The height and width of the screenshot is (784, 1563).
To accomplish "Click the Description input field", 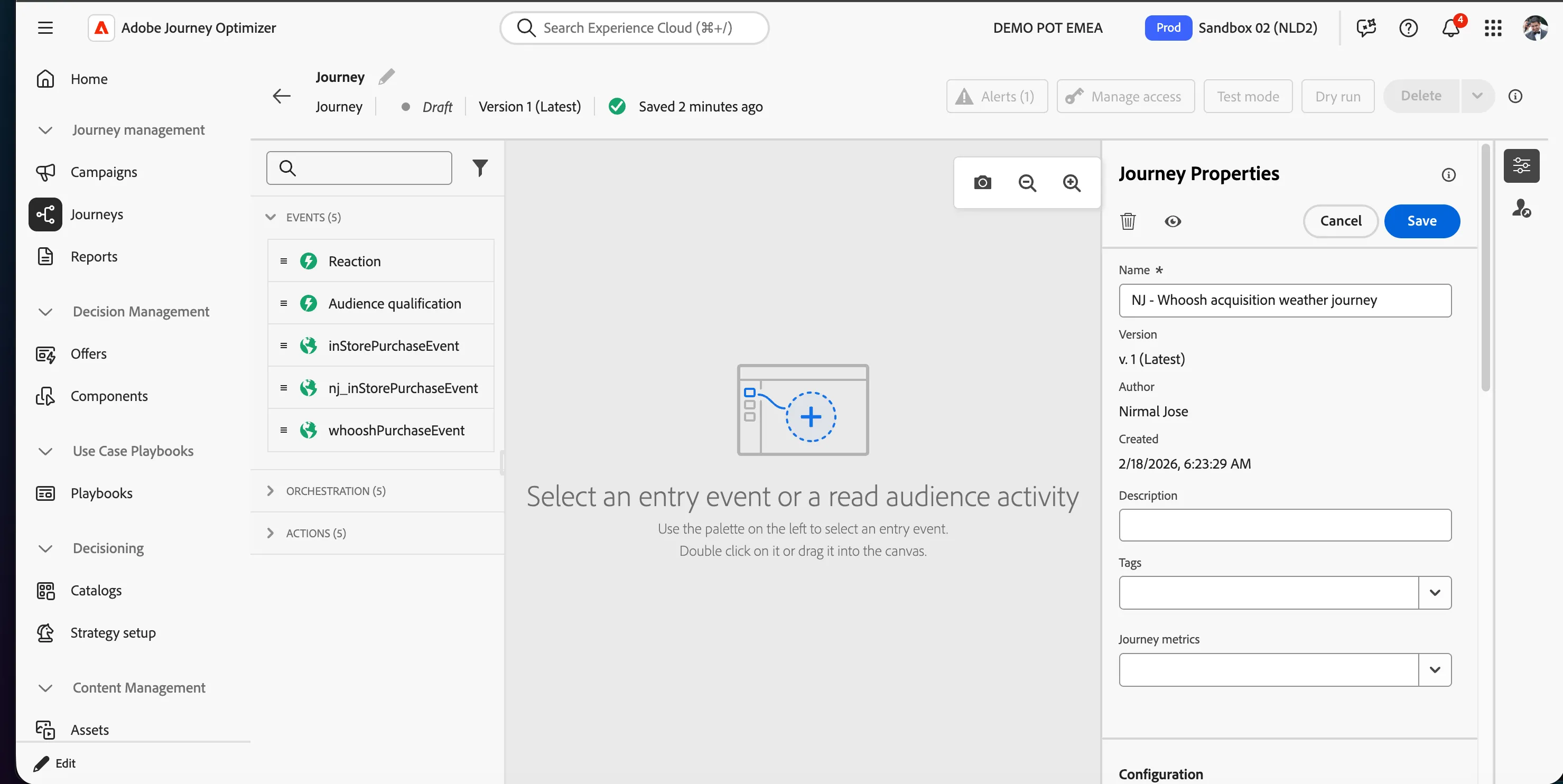I will tap(1285, 525).
